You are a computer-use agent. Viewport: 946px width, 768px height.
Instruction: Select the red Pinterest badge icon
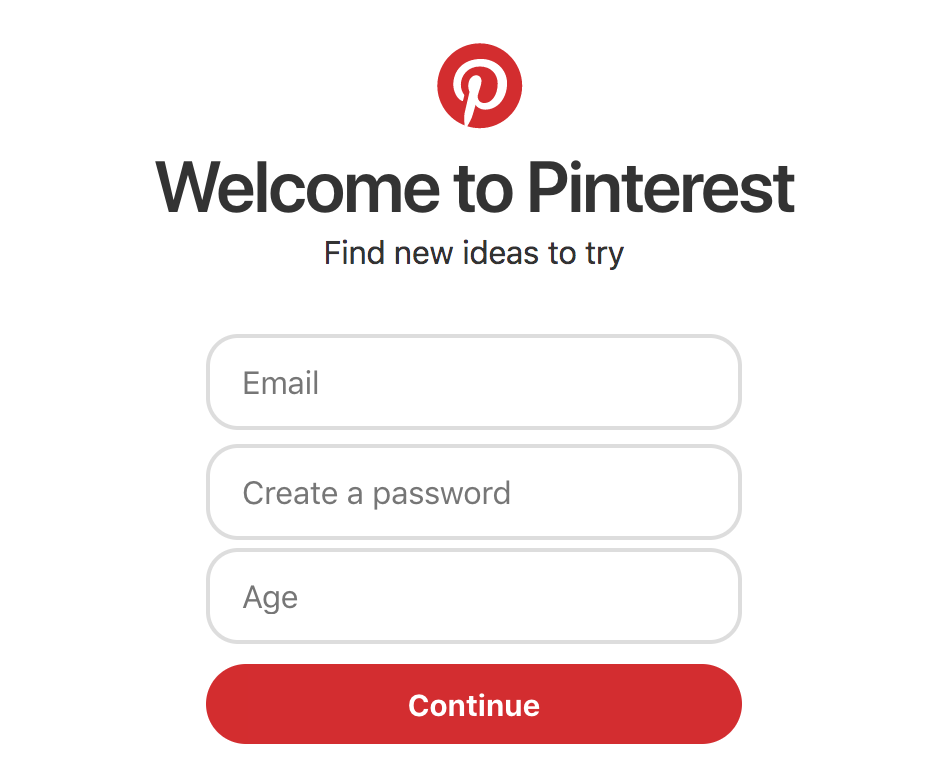click(480, 85)
